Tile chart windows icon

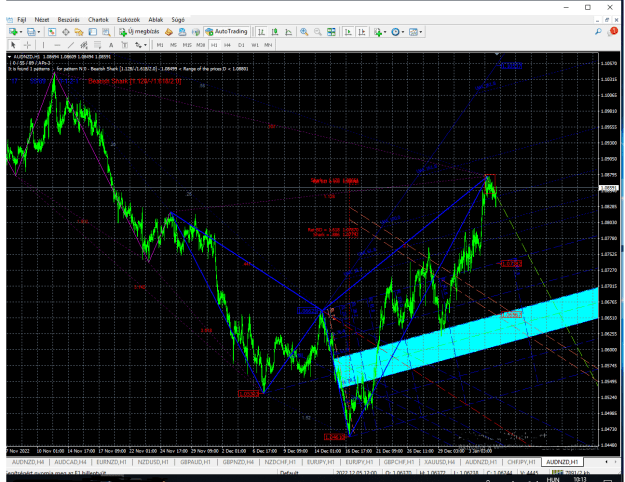(x=331, y=32)
